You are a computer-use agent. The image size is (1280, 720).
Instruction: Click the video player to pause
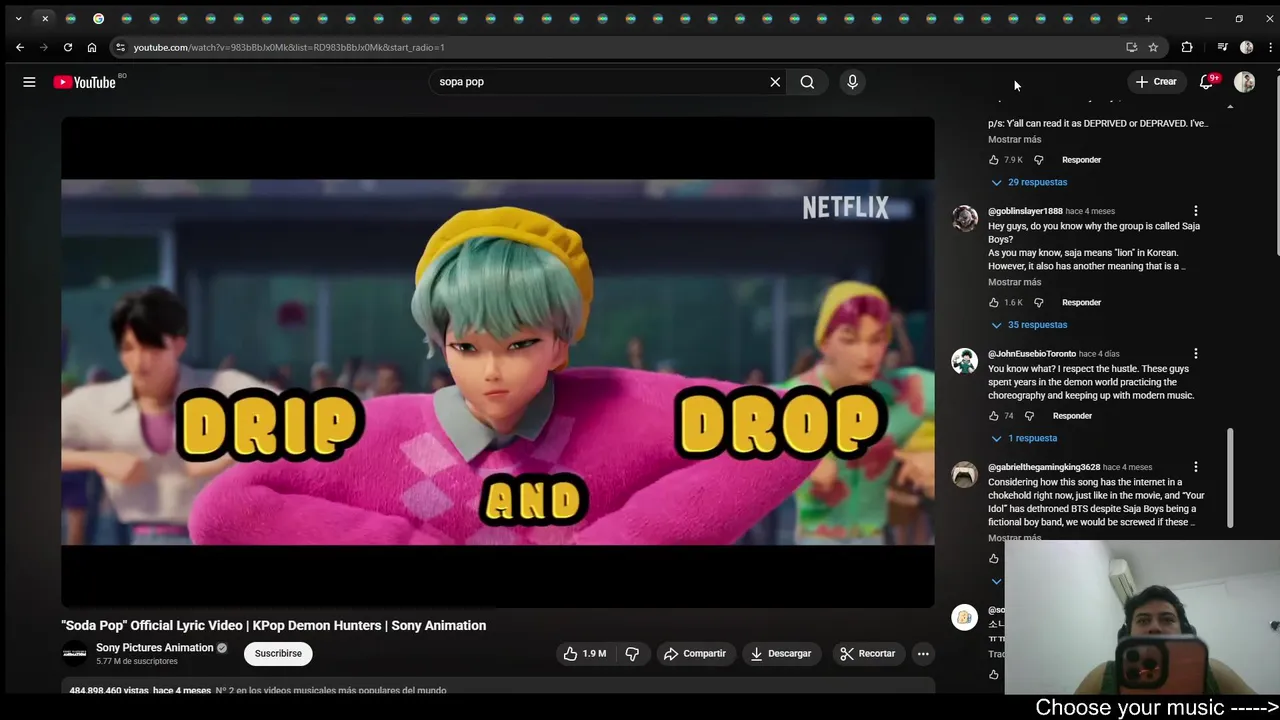coord(498,362)
